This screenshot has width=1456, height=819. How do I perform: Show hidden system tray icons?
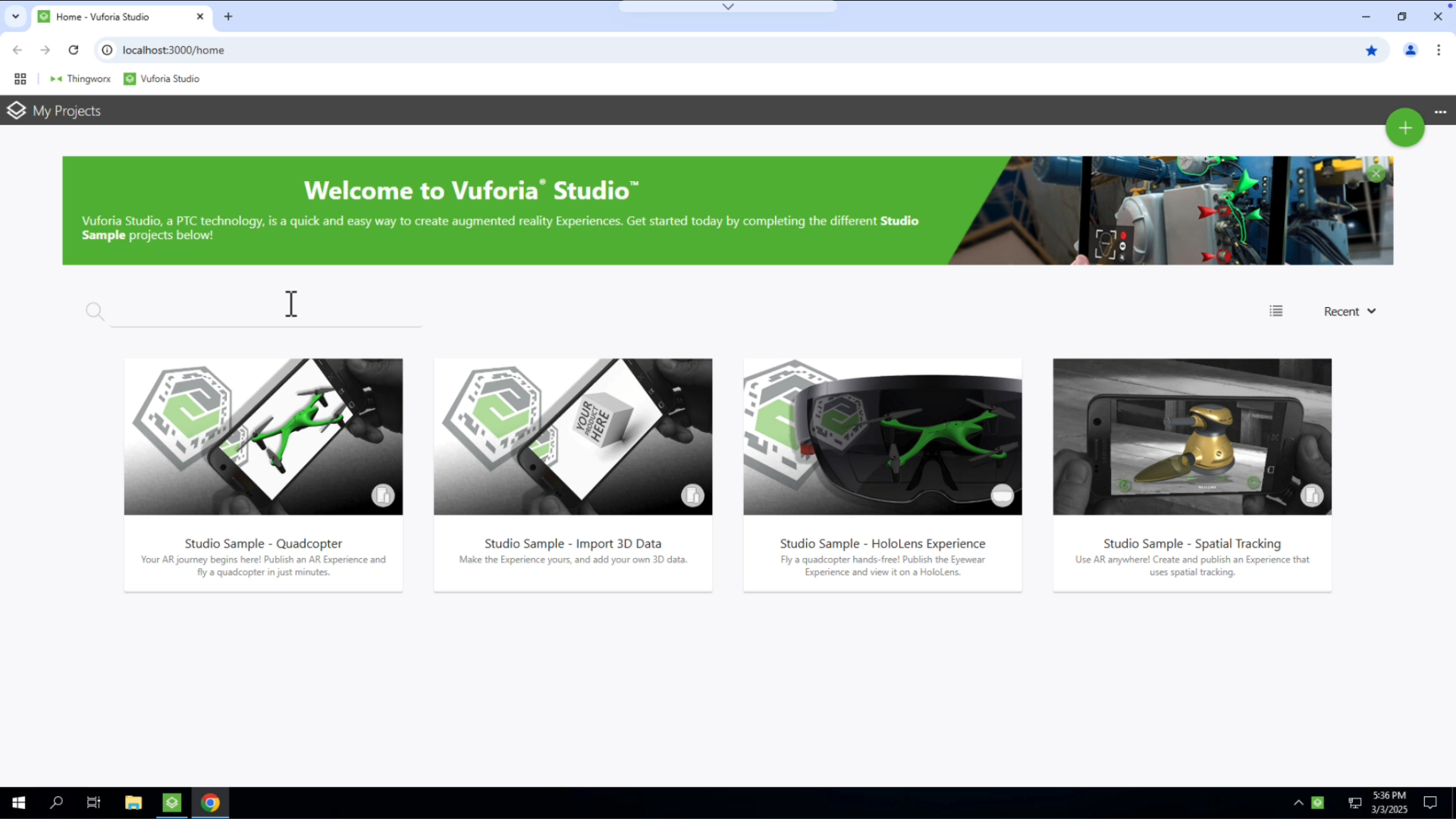pos(1298,802)
